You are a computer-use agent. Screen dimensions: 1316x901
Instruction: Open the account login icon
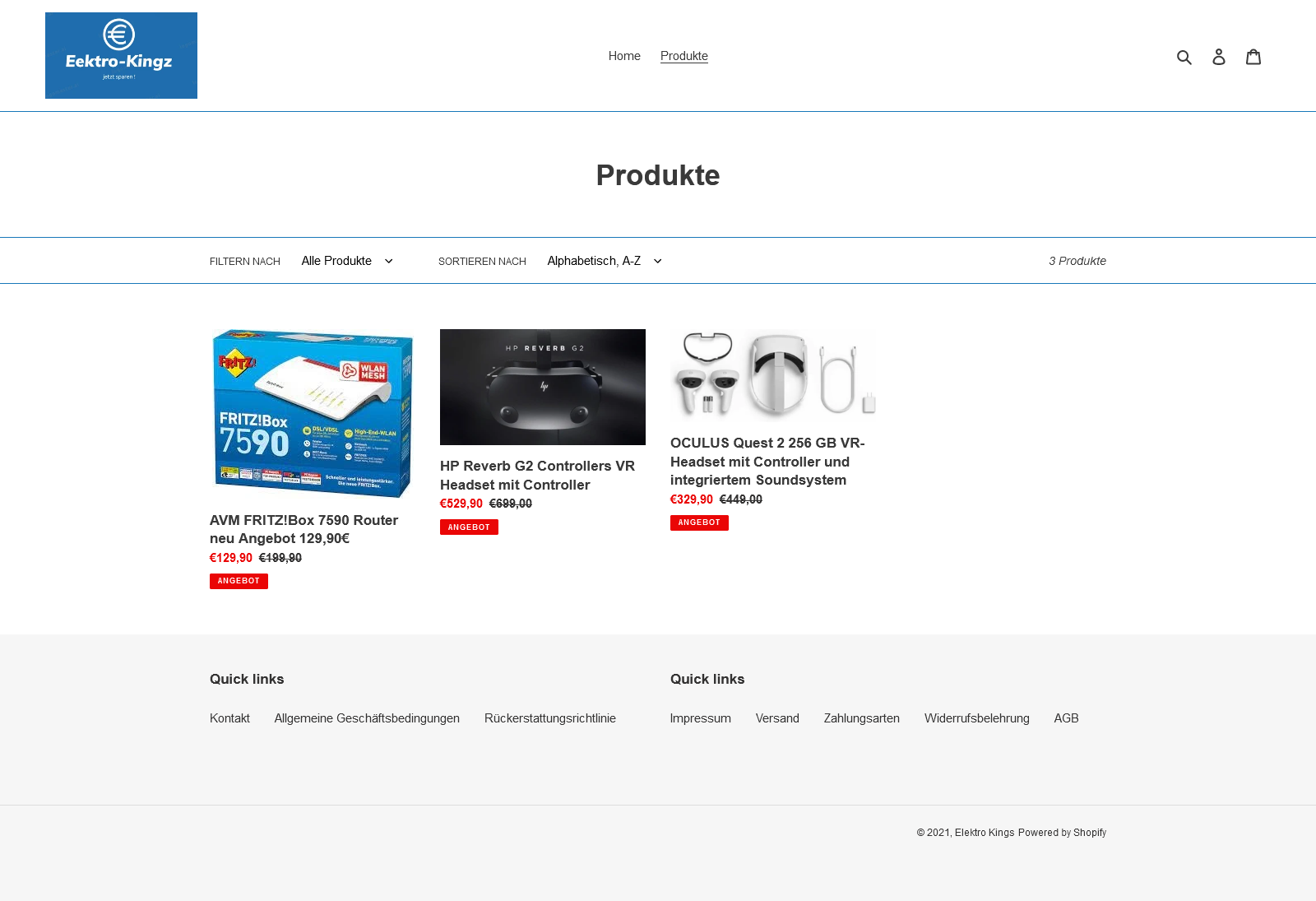click(1219, 57)
